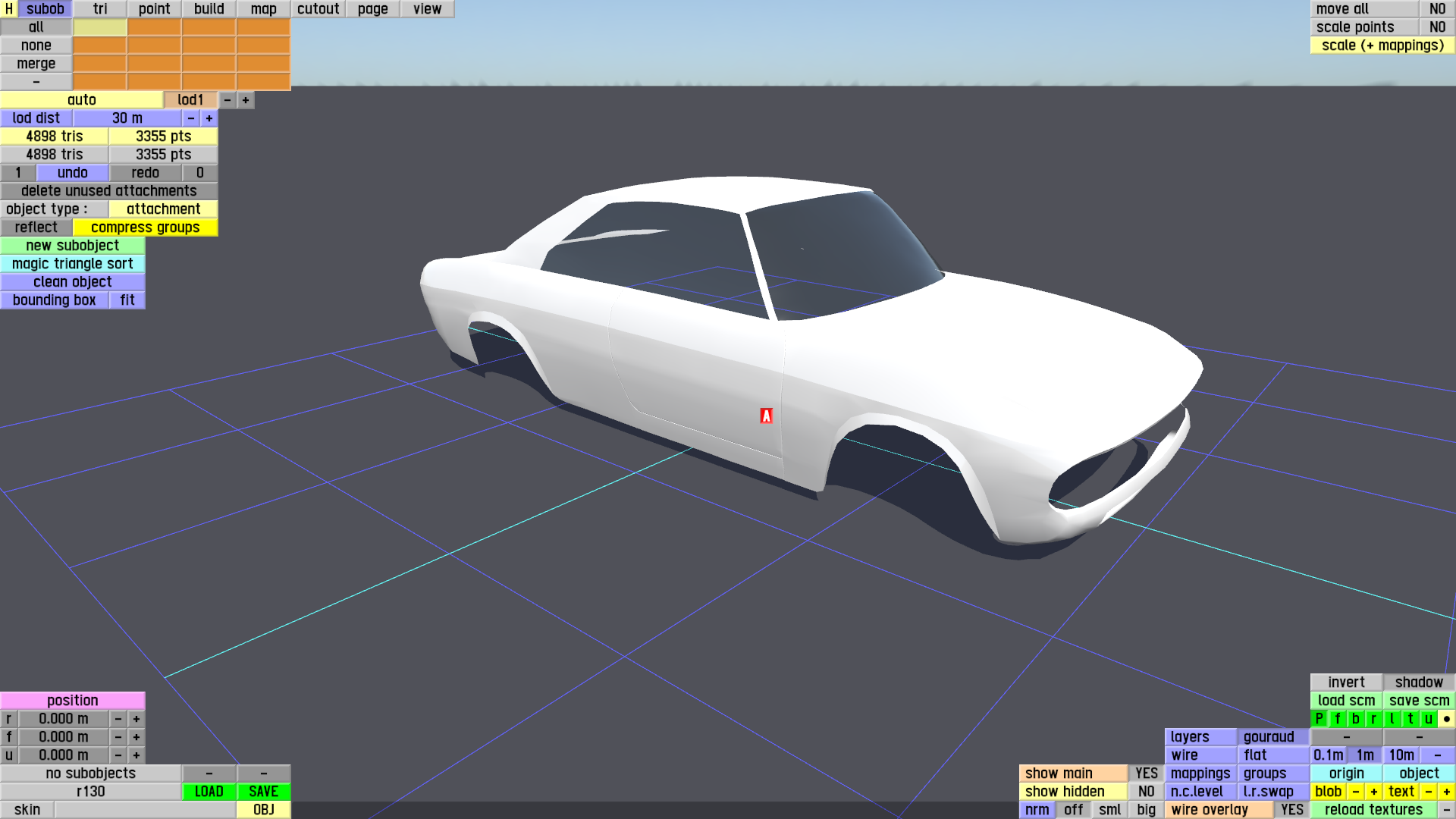This screenshot has width=1456, height=819.
Task: Open the cutout tab
Action: click(318, 9)
